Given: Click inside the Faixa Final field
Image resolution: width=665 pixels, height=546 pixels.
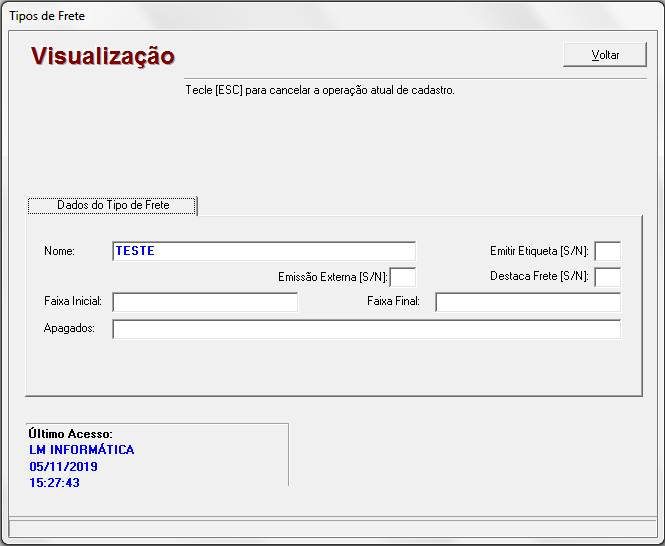Looking at the screenshot, I should click(527, 302).
